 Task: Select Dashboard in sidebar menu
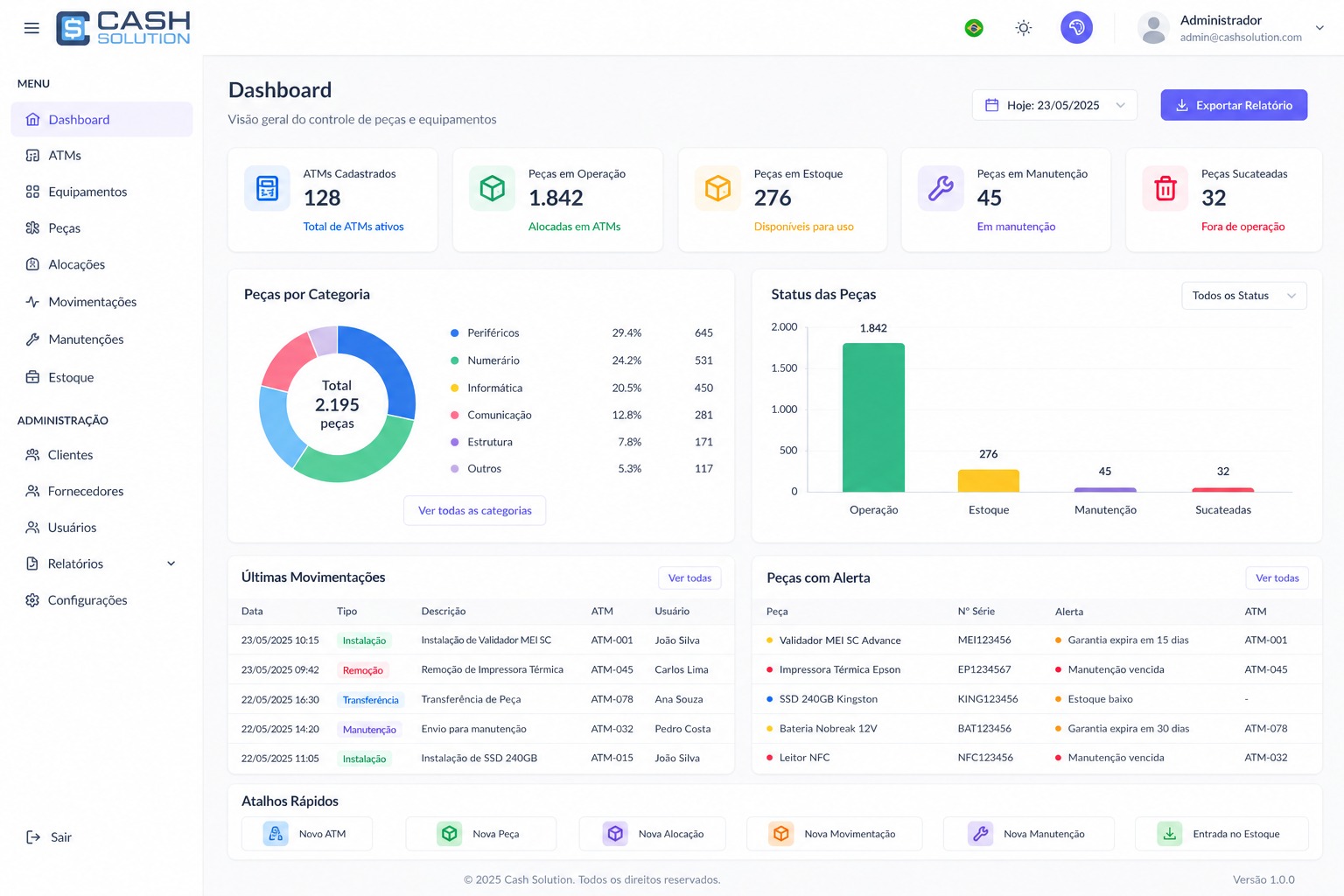[101, 120]
